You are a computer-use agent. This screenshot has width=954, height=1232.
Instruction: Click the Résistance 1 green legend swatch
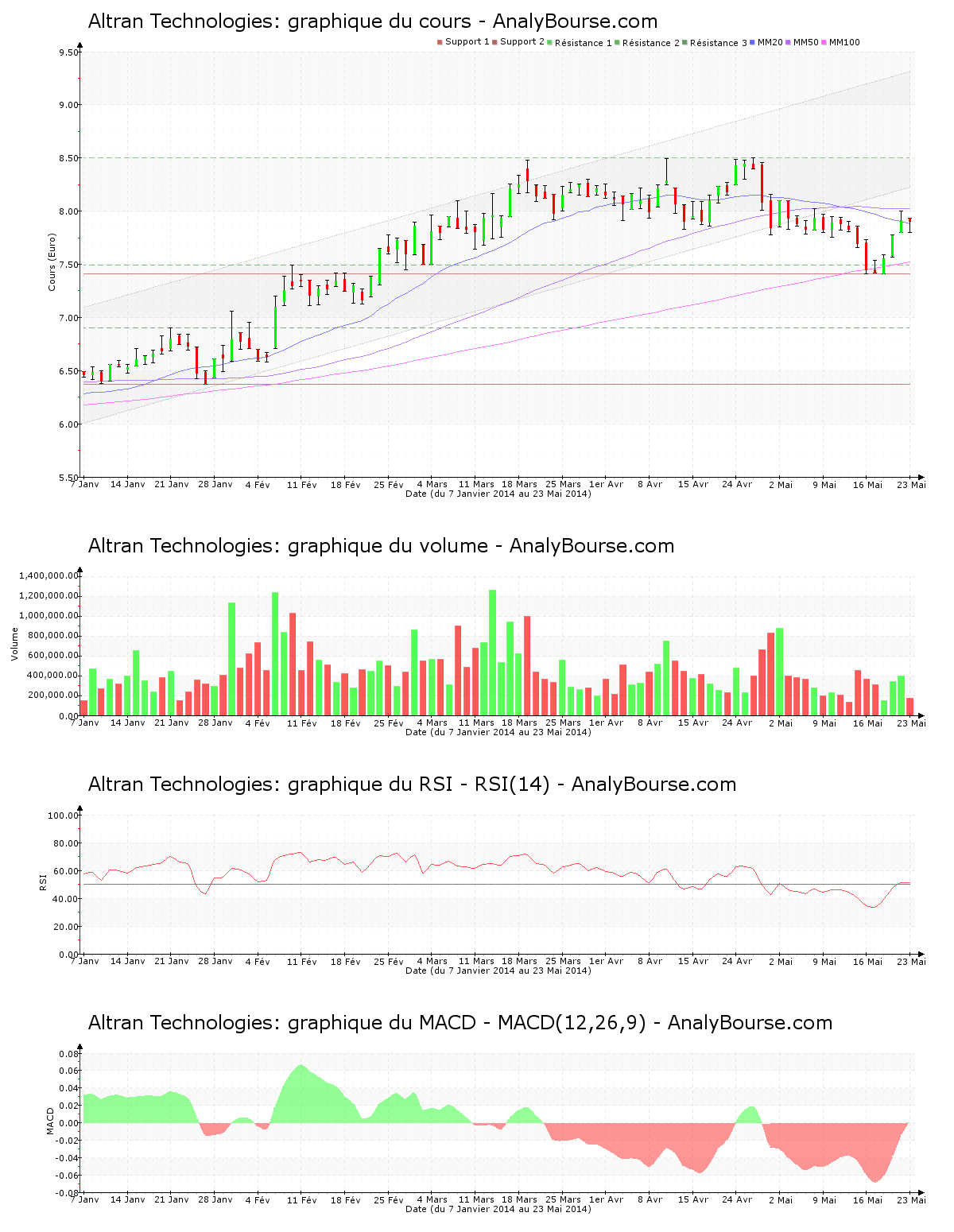point(549,42)
